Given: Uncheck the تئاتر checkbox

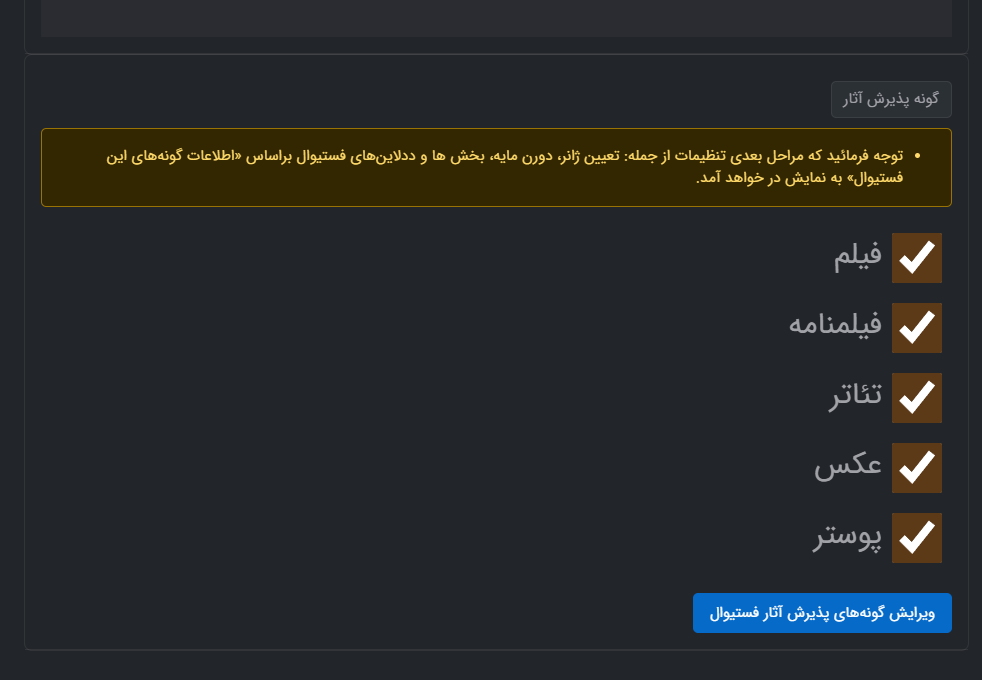Looking at the screenshot, I should [x=916, y=398].
